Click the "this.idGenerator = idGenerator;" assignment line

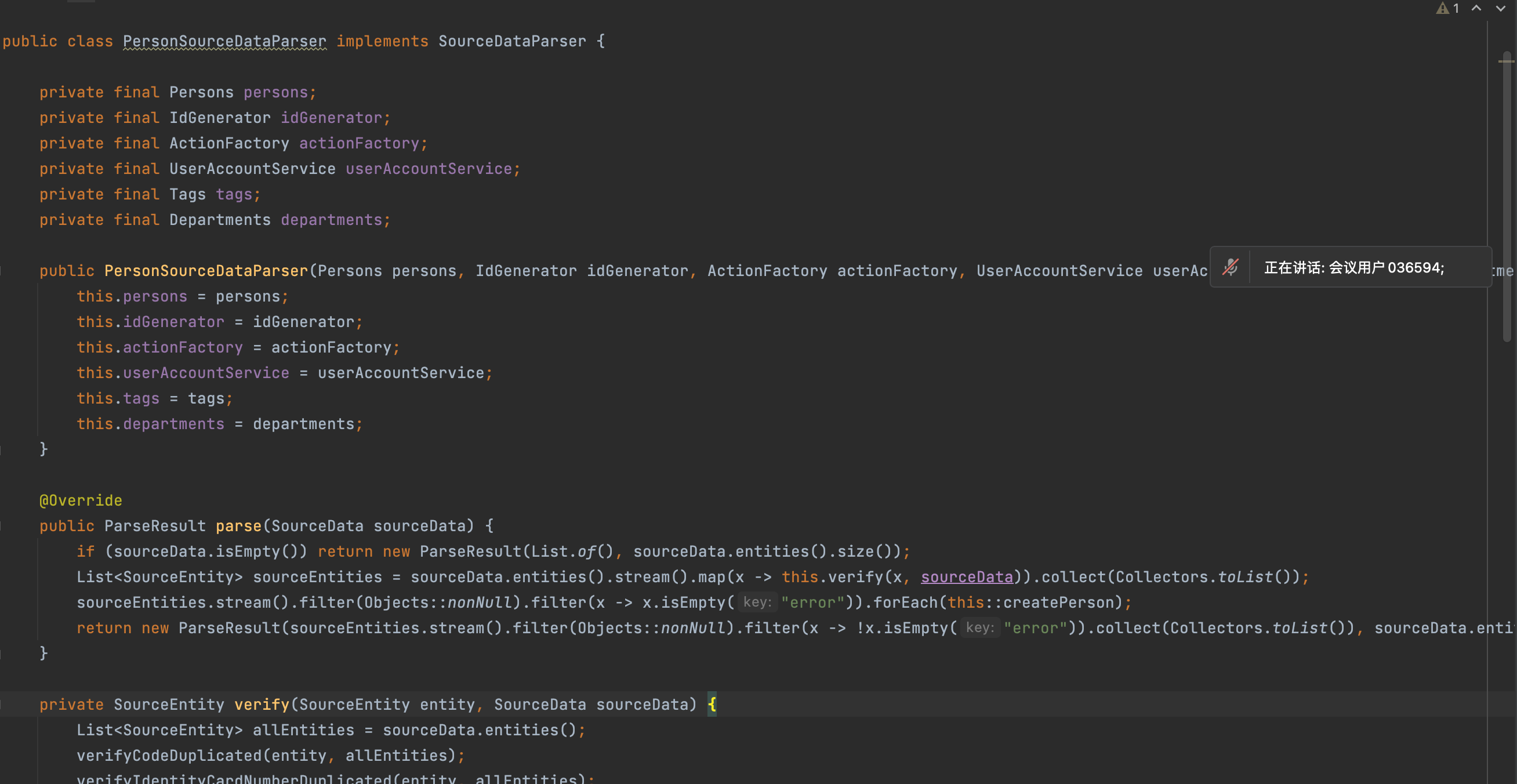pos(220,322)
